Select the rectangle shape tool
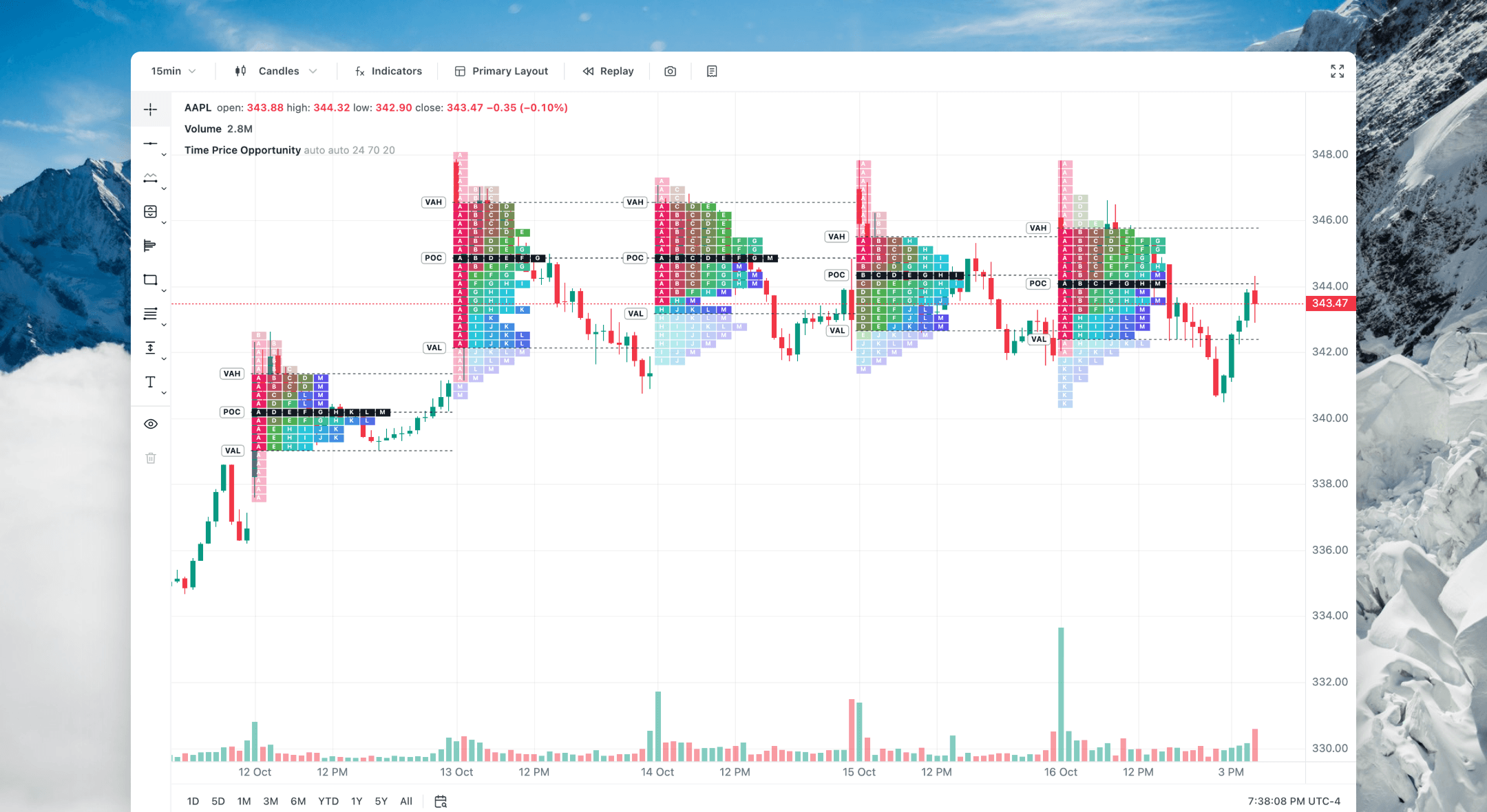Image resolution: width=1487 pixels, height=812 pixels. pyautogui.click(x=150, y=279)
